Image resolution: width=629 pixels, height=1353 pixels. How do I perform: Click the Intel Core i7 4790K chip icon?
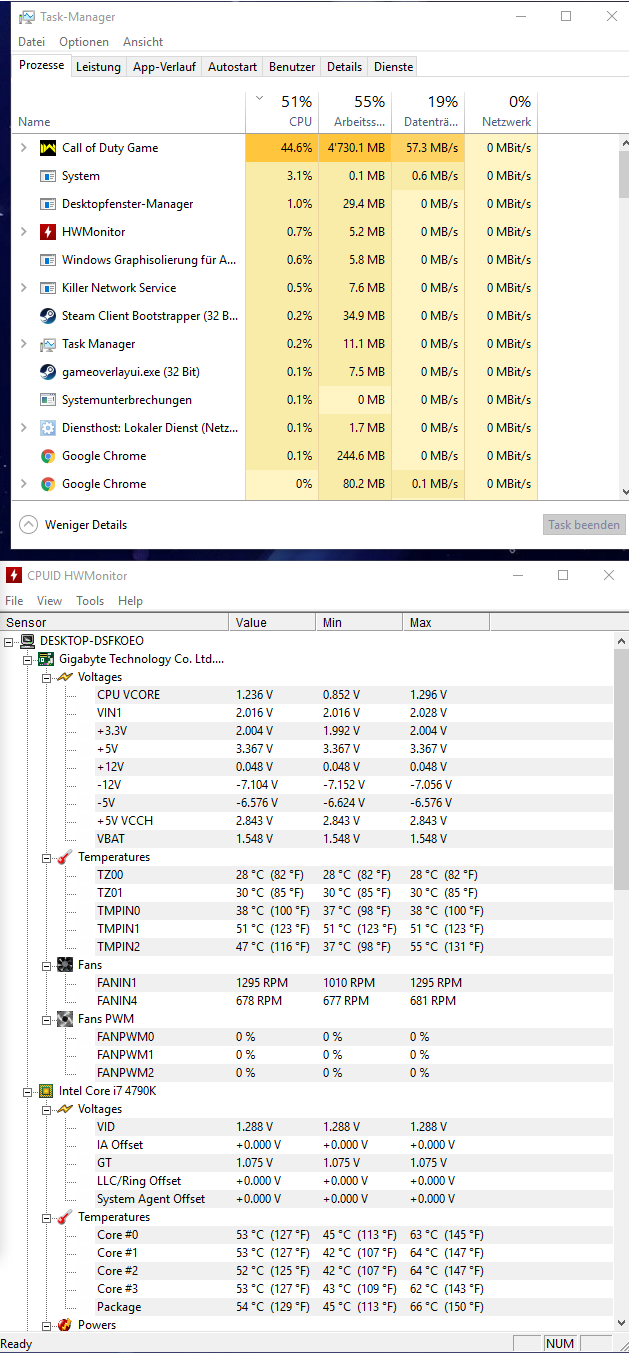tap(46, 1091)
